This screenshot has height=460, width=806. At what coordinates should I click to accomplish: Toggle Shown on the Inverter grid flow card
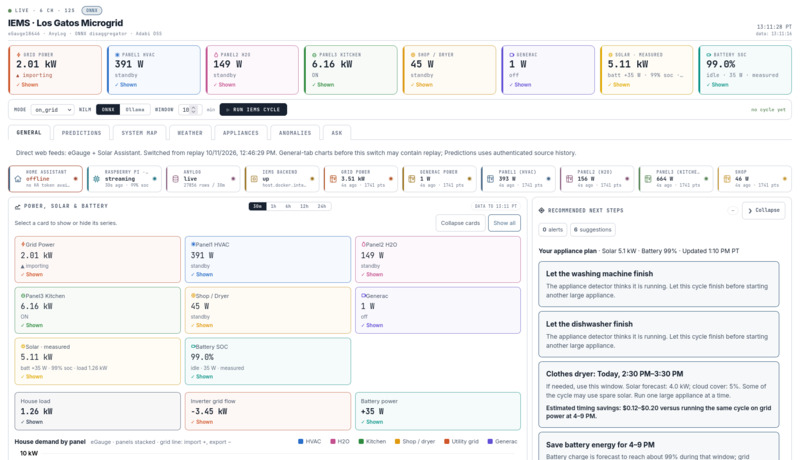point(202,422)
